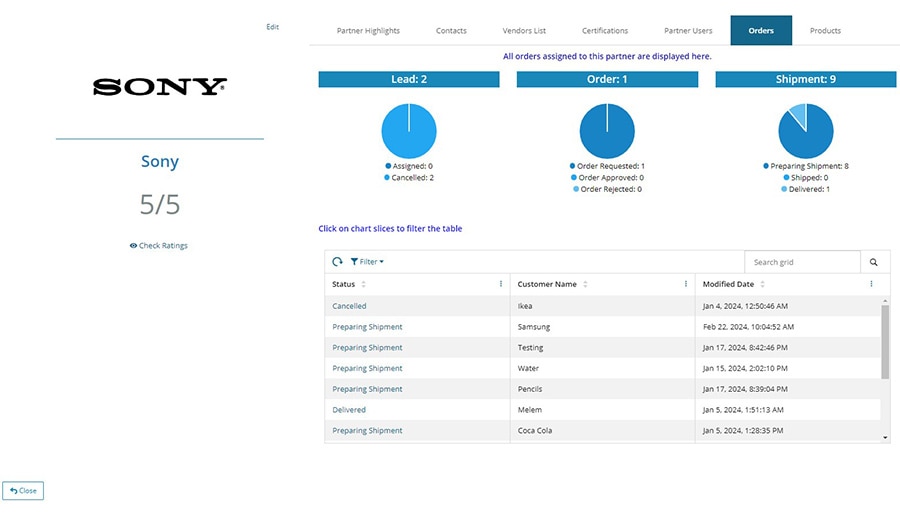
Task: Click the refresh grid icon
Action: [338, 262]
